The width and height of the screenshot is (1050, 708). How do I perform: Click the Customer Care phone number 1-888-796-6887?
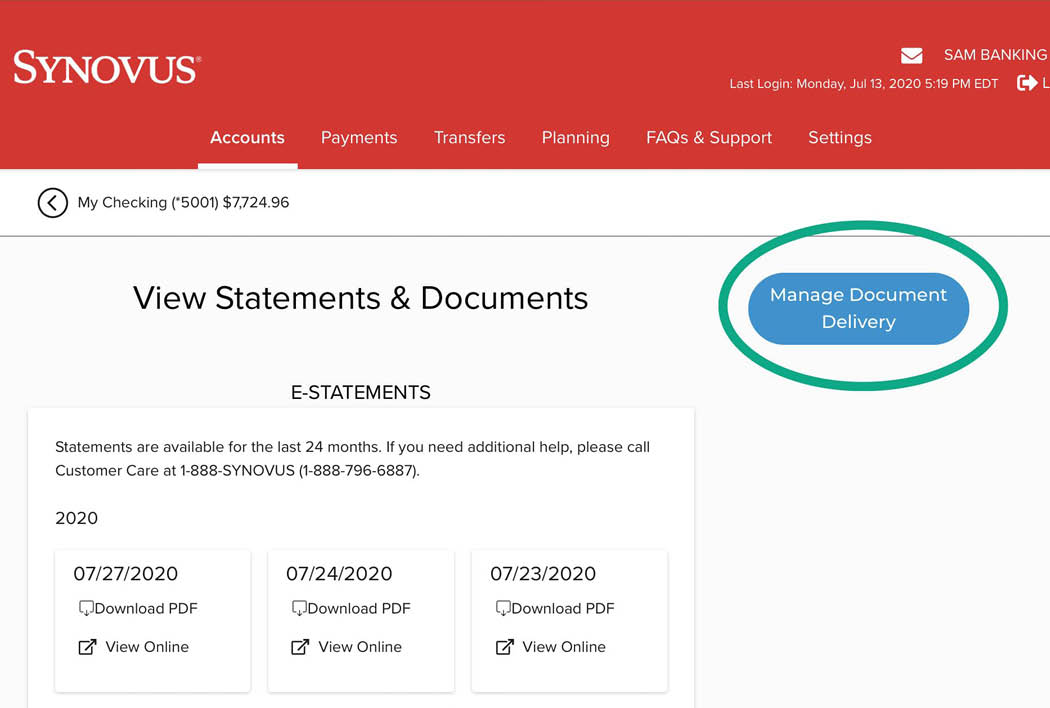357,470
